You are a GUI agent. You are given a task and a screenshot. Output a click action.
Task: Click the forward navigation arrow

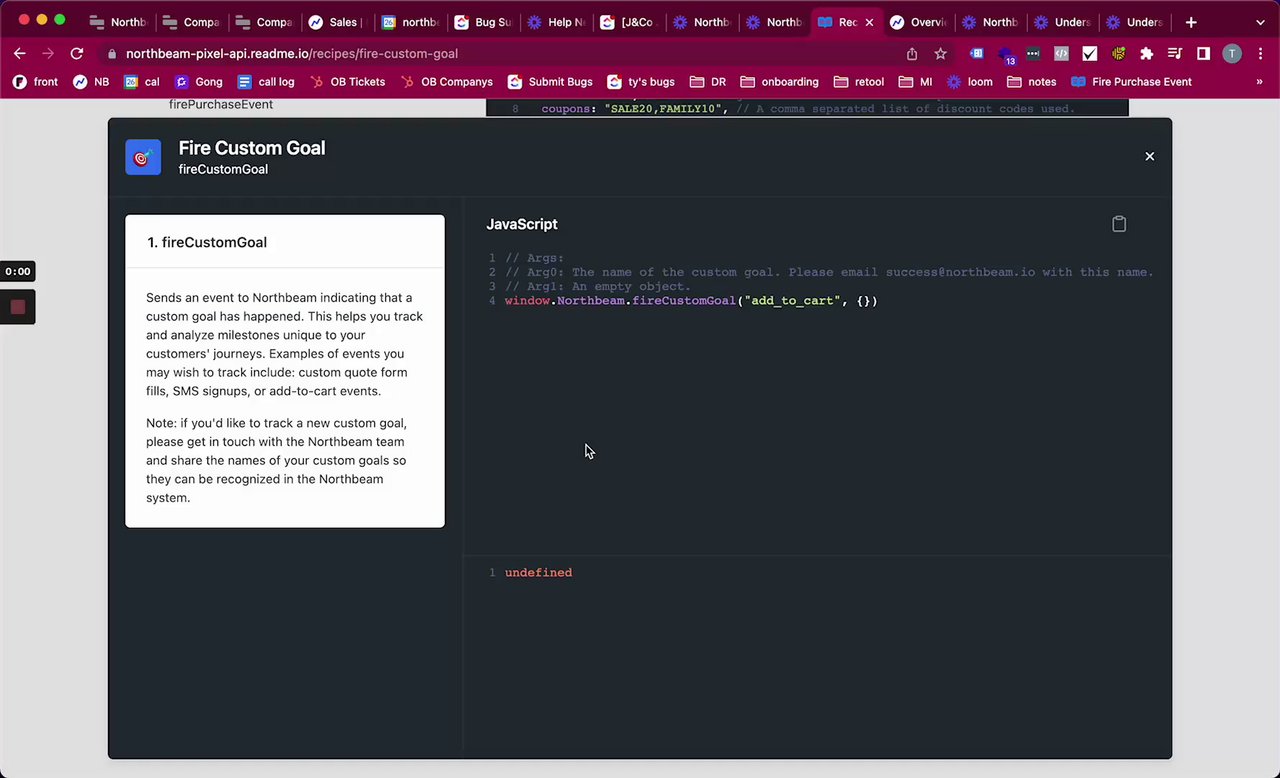(48, 53)
